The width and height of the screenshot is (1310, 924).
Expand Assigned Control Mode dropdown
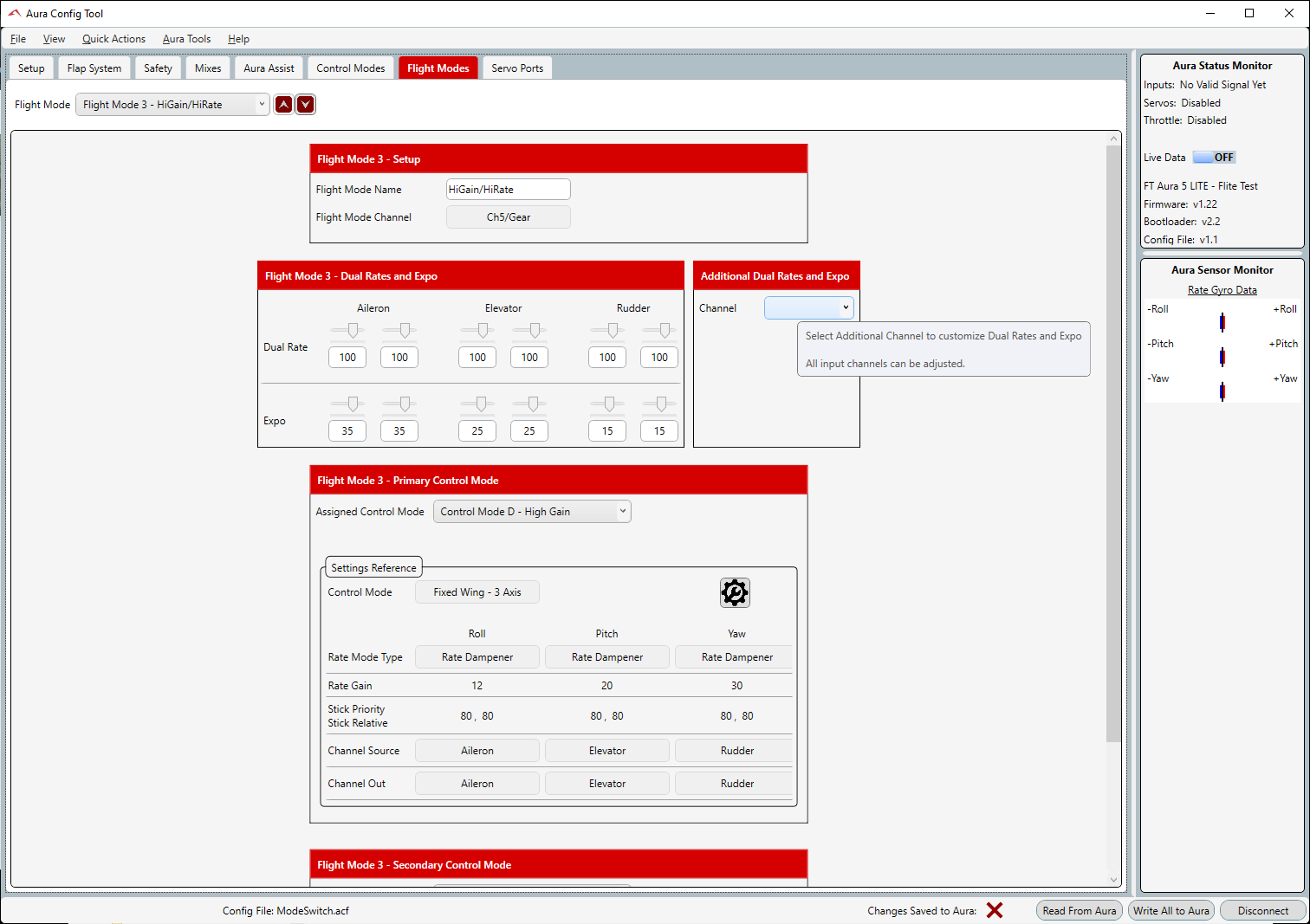pos(532,512)
